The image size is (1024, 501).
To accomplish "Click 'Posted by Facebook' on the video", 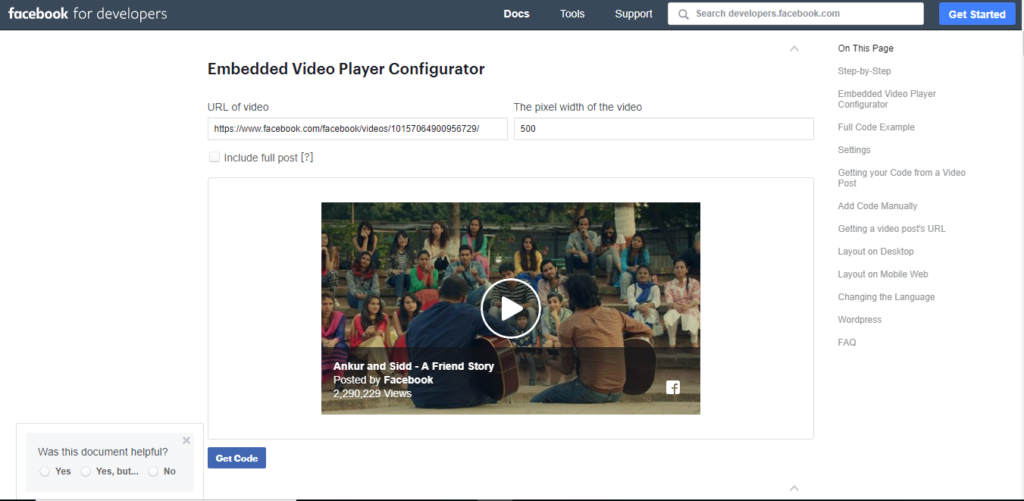I will click(x=383, y=380).
